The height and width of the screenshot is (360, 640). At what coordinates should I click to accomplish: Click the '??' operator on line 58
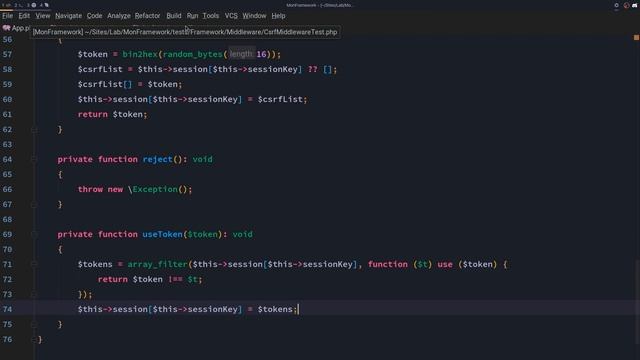pyautogui.click(x=313, y=69)
